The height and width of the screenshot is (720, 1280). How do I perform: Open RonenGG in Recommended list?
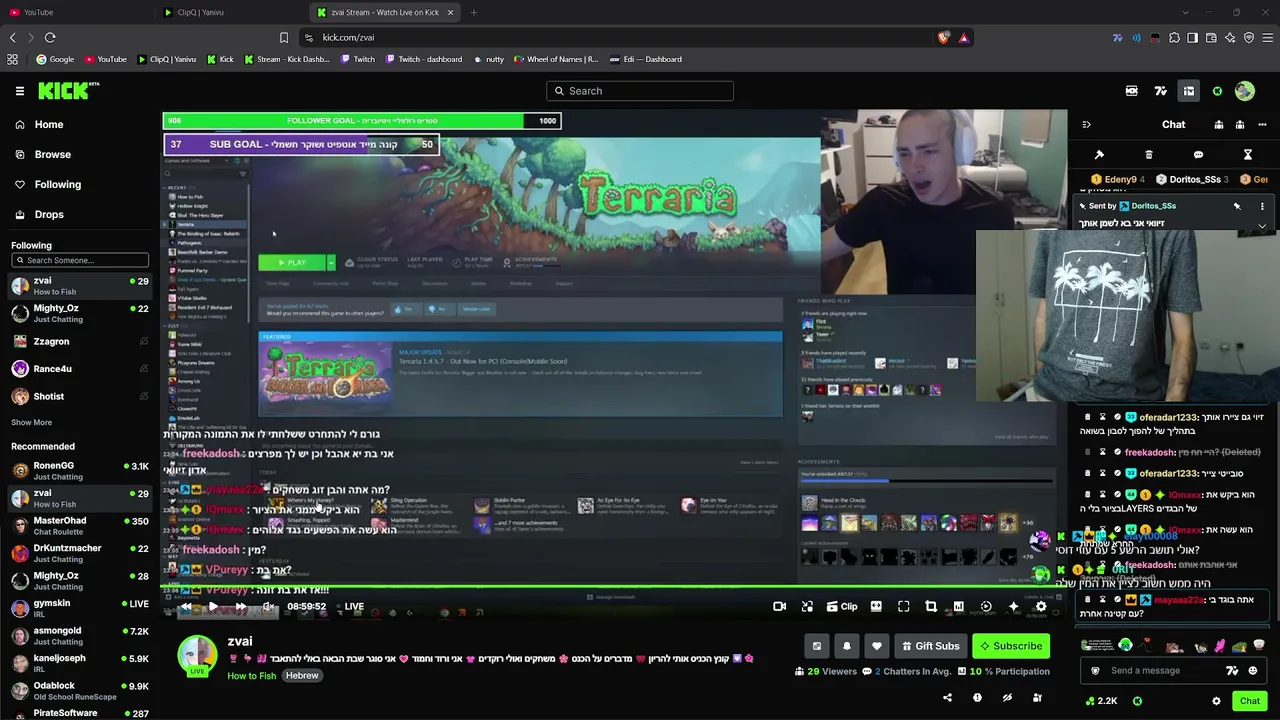point(80,470)
